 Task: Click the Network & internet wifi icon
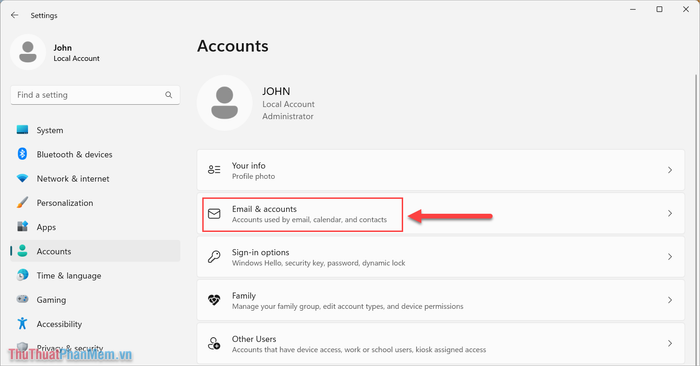click(x=22, y=178)
